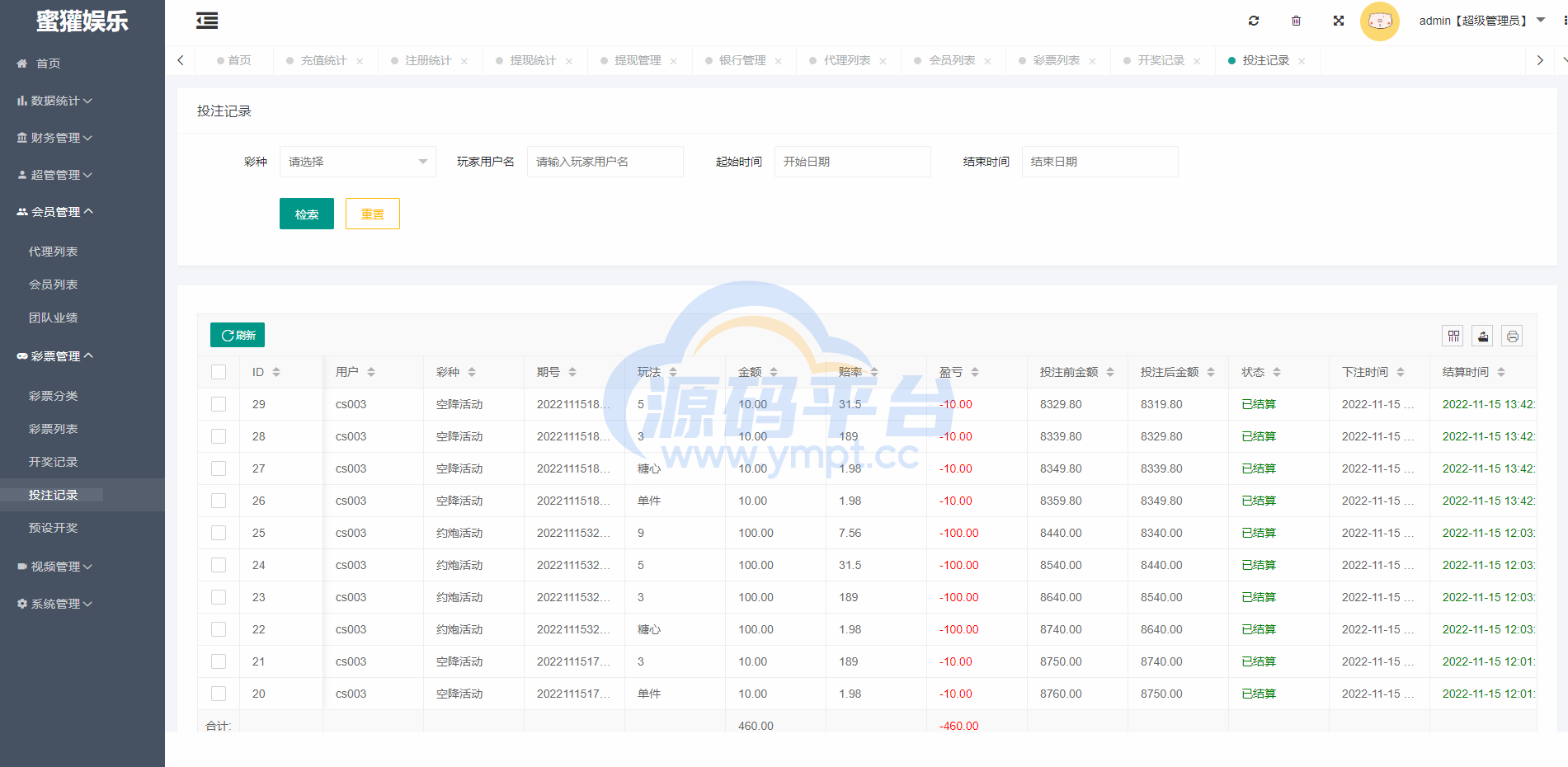Open 预设开奖 in the sidebar

54,528
